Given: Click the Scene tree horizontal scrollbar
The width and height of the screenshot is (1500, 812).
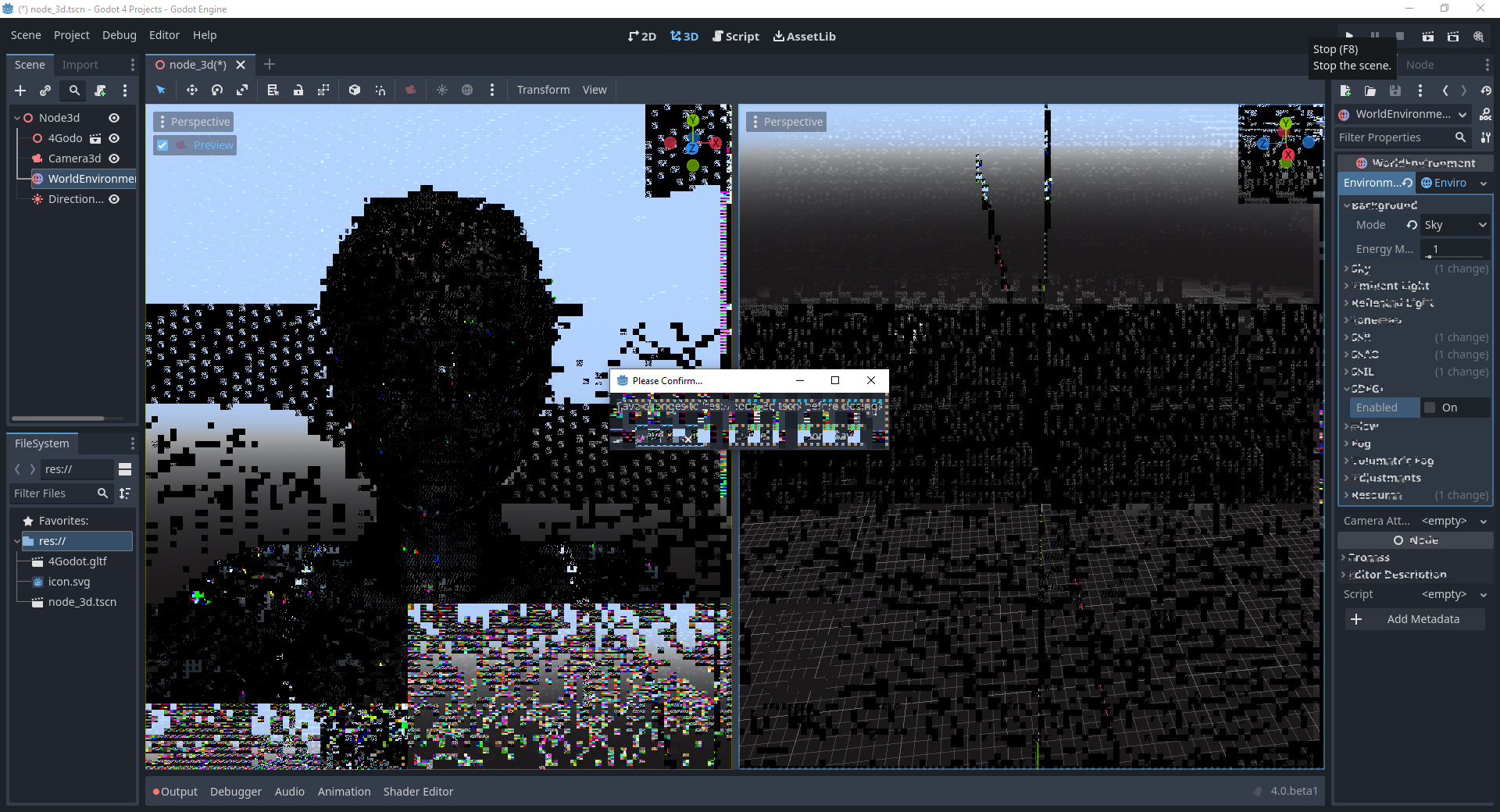Looking at the screenshot, I should tap(58, 418).
